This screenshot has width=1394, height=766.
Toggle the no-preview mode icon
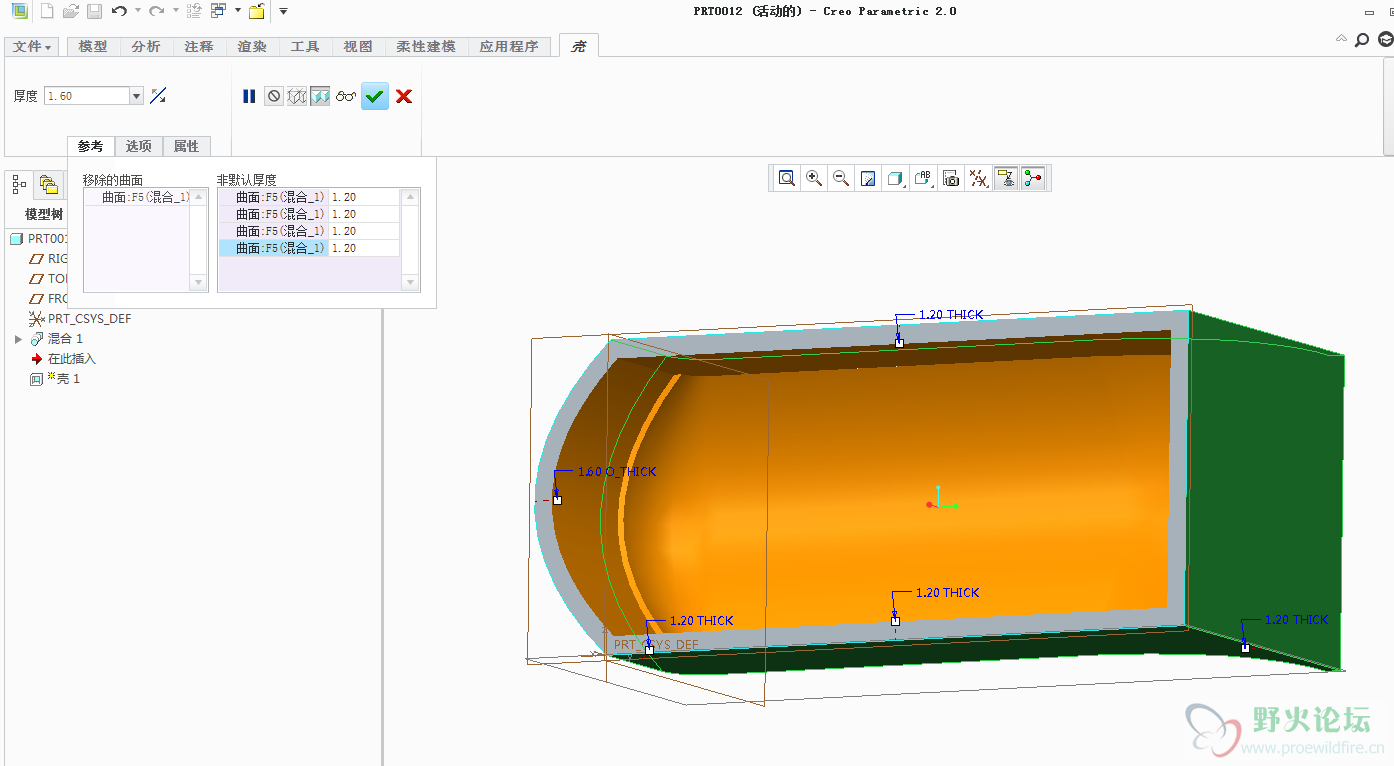[274, 96]
